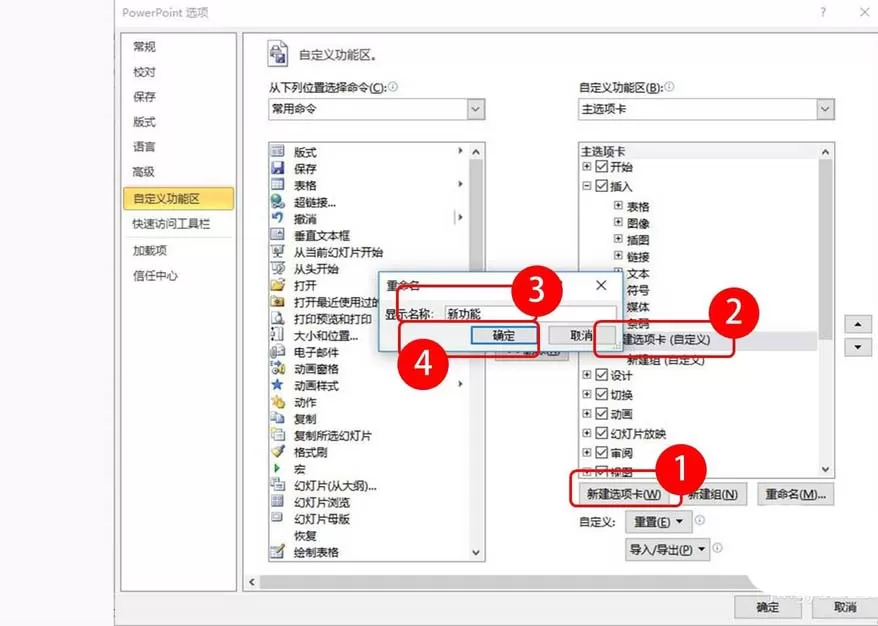Click the 打开 folder icon
The height and width of the screenshot is (626, 878).
coord(278,284)
